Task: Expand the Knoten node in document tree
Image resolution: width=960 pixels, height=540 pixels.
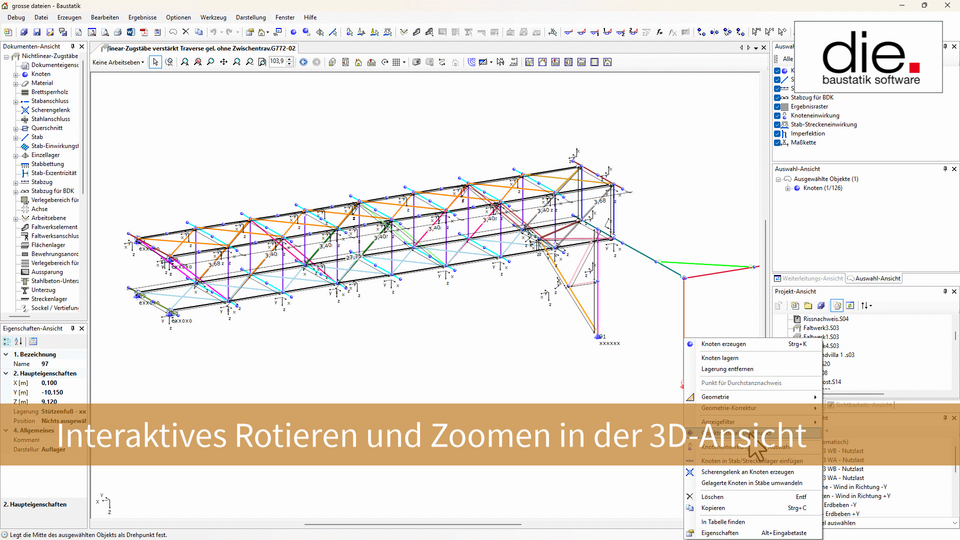Action: (16, 74)
